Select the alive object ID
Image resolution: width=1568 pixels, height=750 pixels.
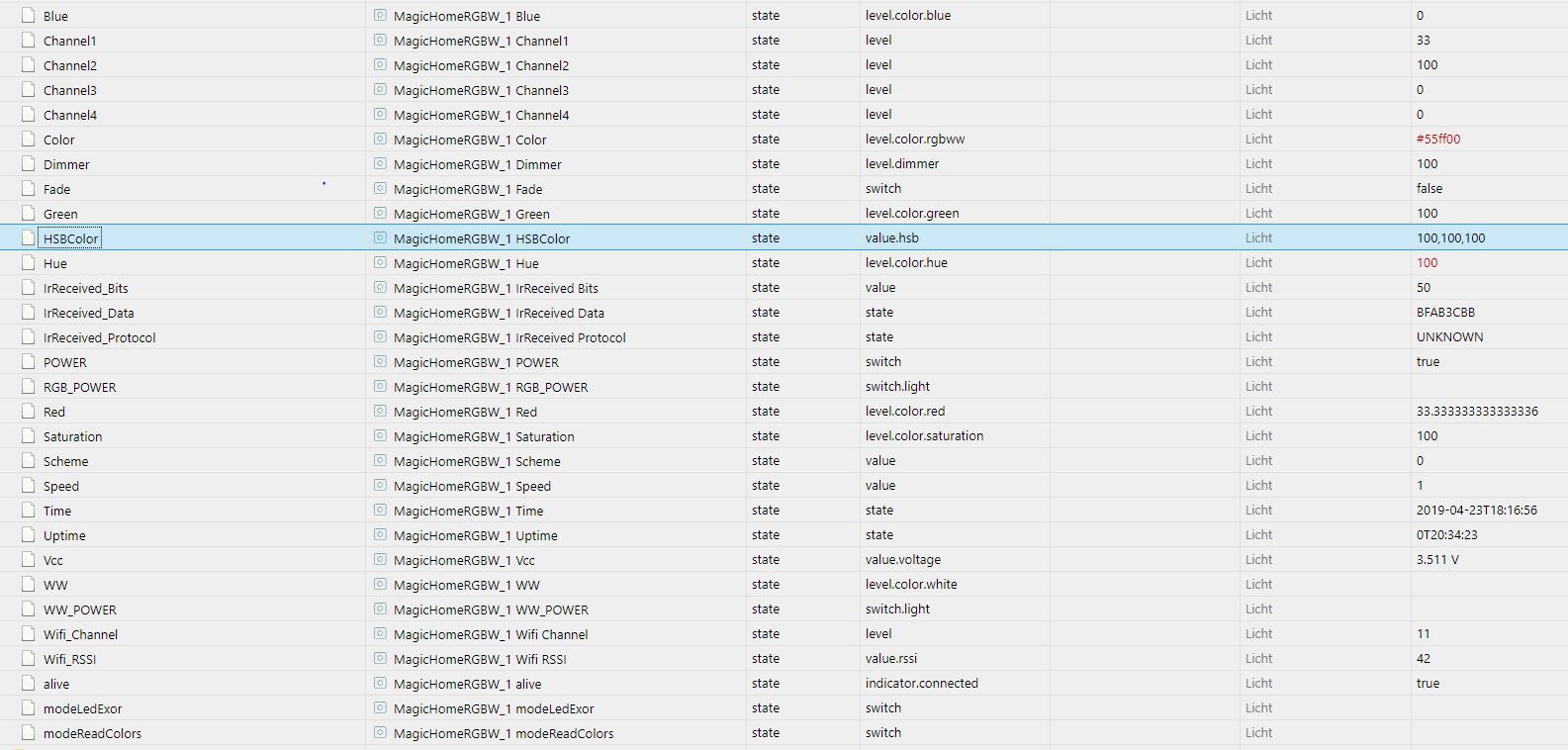(56, 684)
